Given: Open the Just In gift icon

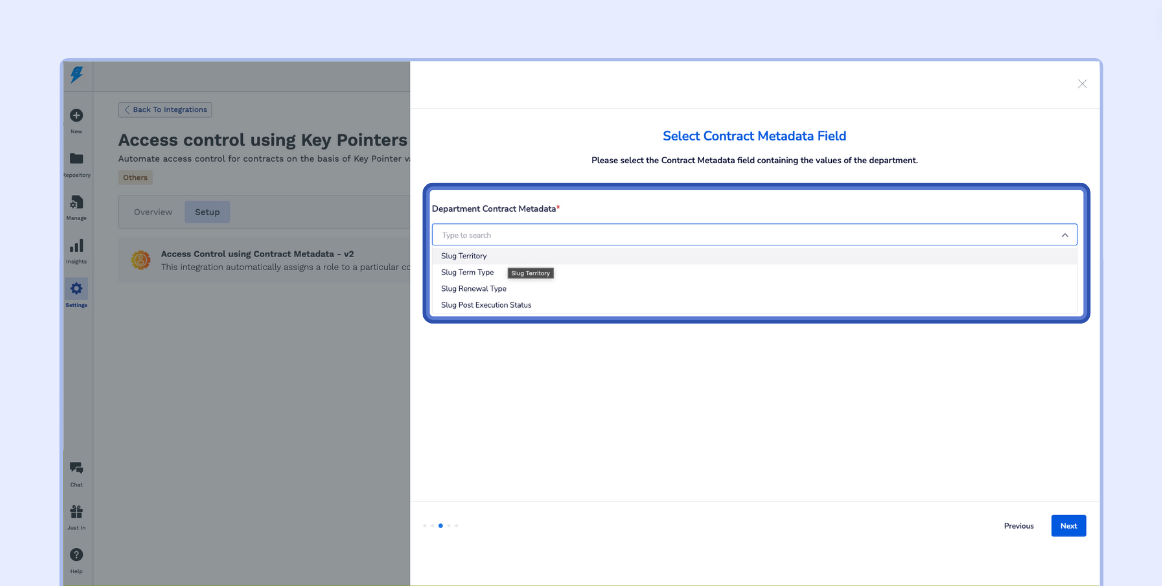Looking at the screenshot, I should pos(76,511).
